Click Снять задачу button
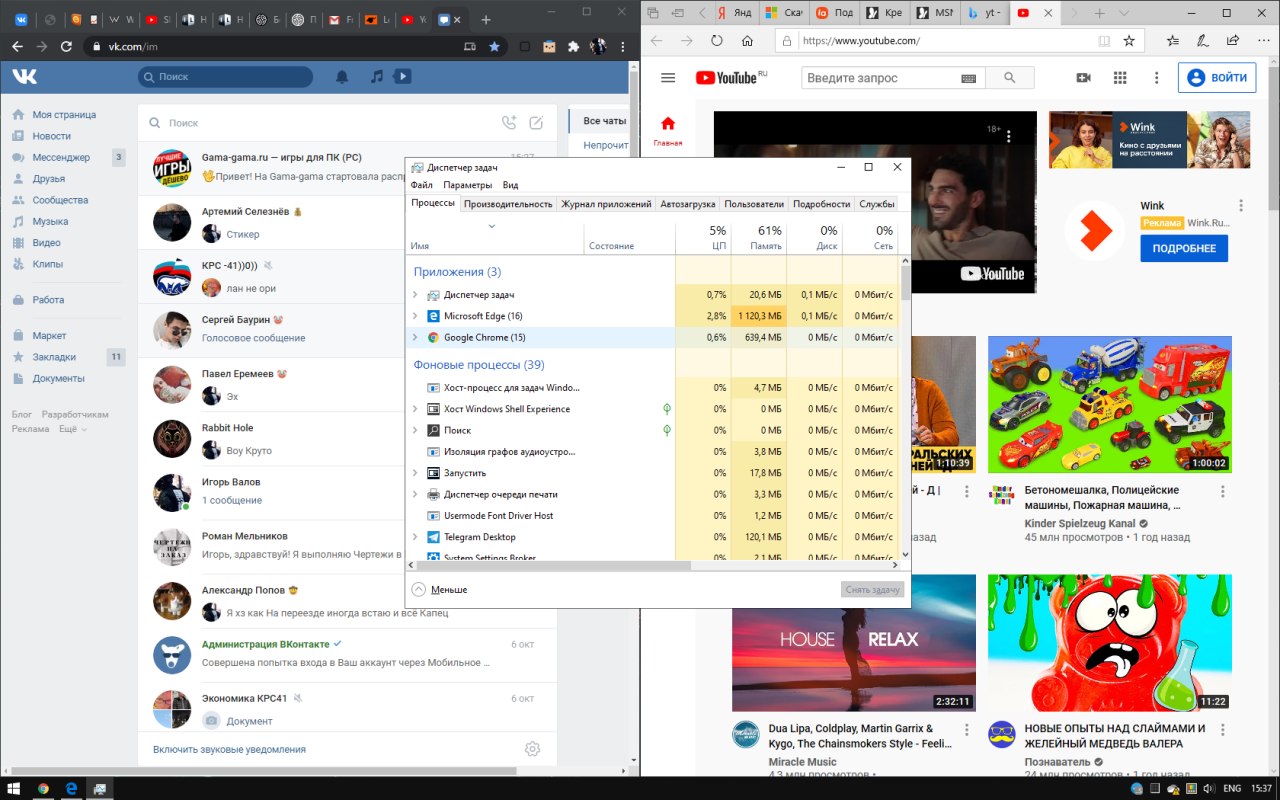 [872, 590]
